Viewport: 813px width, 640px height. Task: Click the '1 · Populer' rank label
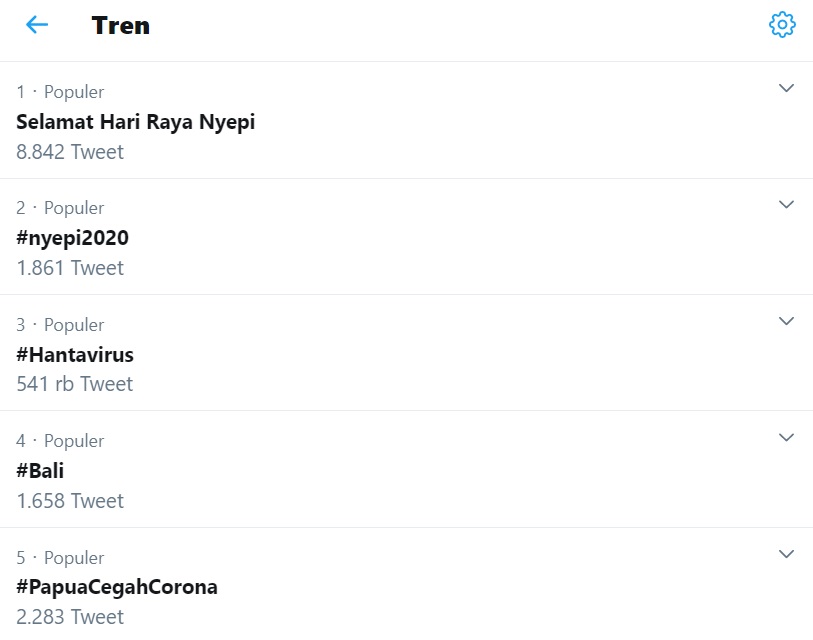click(60, 92)
